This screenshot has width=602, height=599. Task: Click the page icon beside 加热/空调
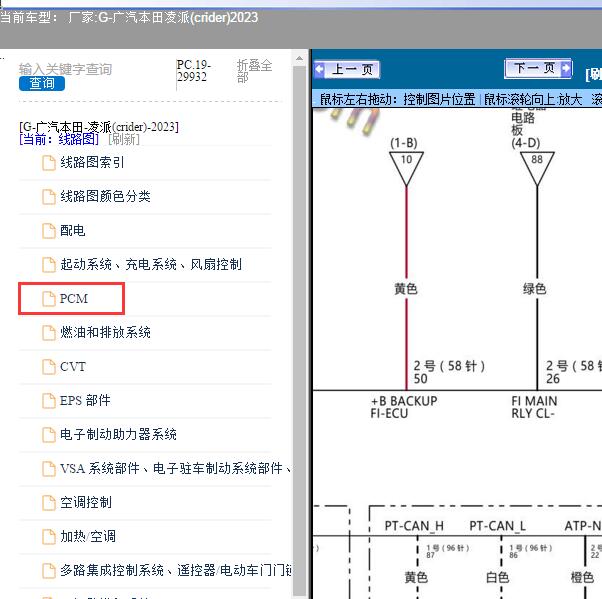coord(49,536)
